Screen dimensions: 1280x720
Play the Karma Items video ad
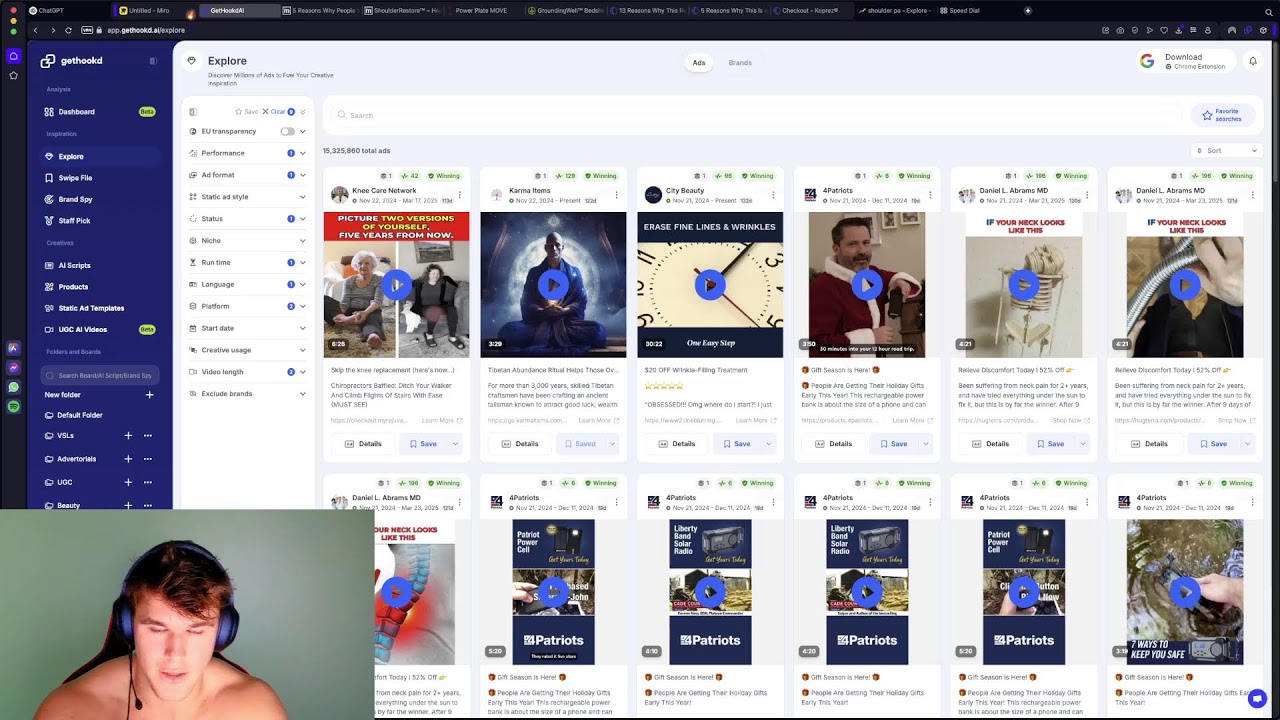point(553,285)
